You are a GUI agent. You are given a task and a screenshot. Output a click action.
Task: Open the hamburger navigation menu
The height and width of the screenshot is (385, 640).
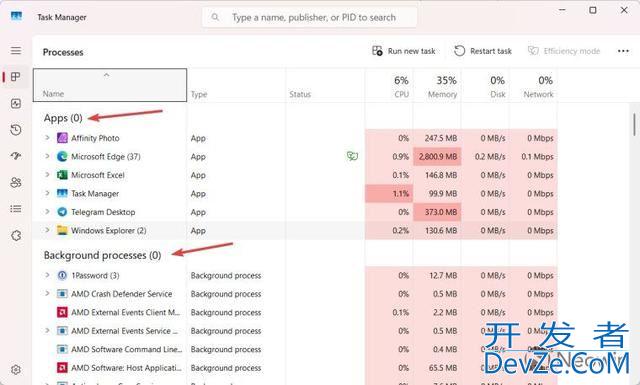coord(16,51)
